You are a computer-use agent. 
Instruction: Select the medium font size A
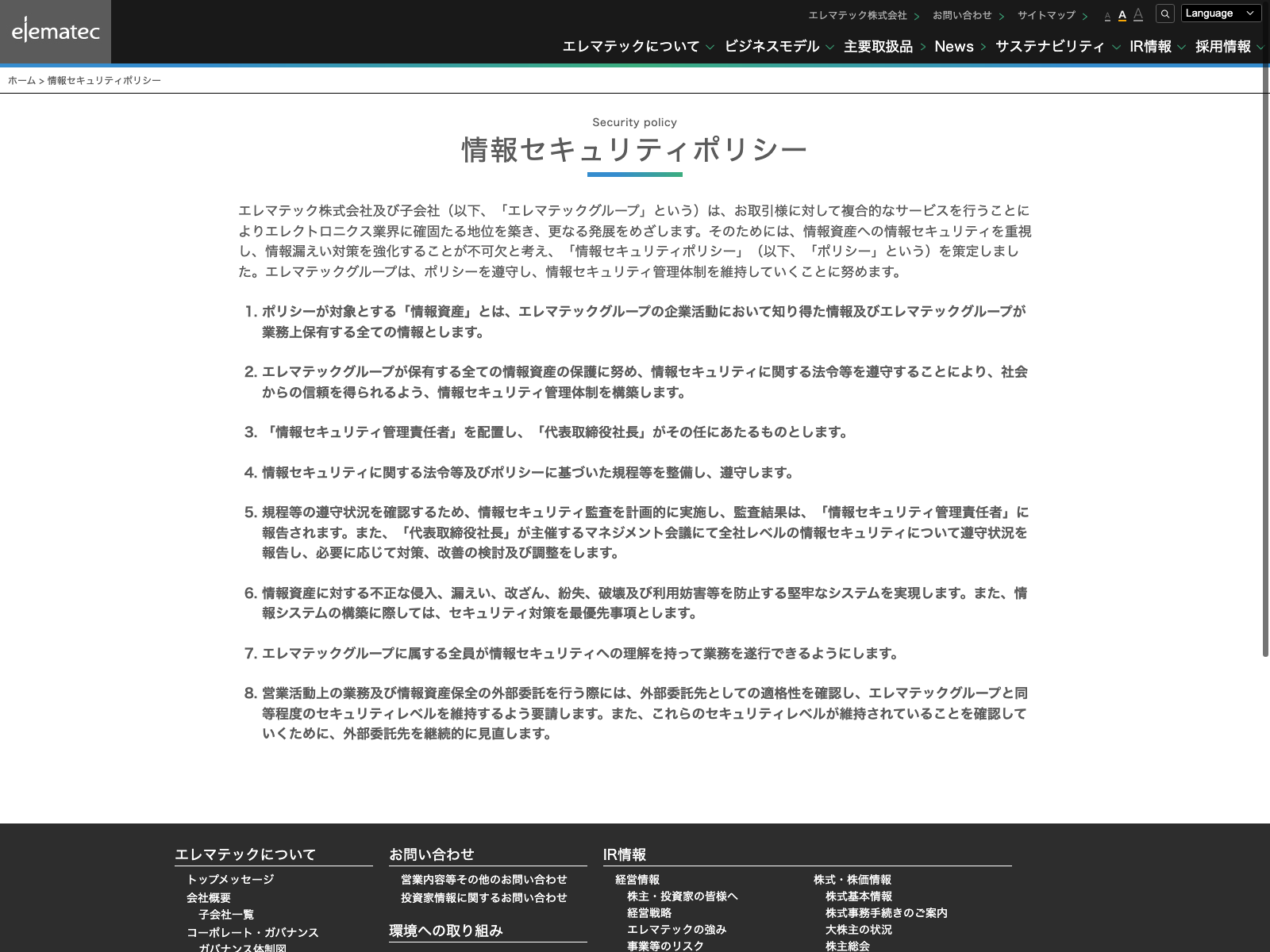(1122, 15)
